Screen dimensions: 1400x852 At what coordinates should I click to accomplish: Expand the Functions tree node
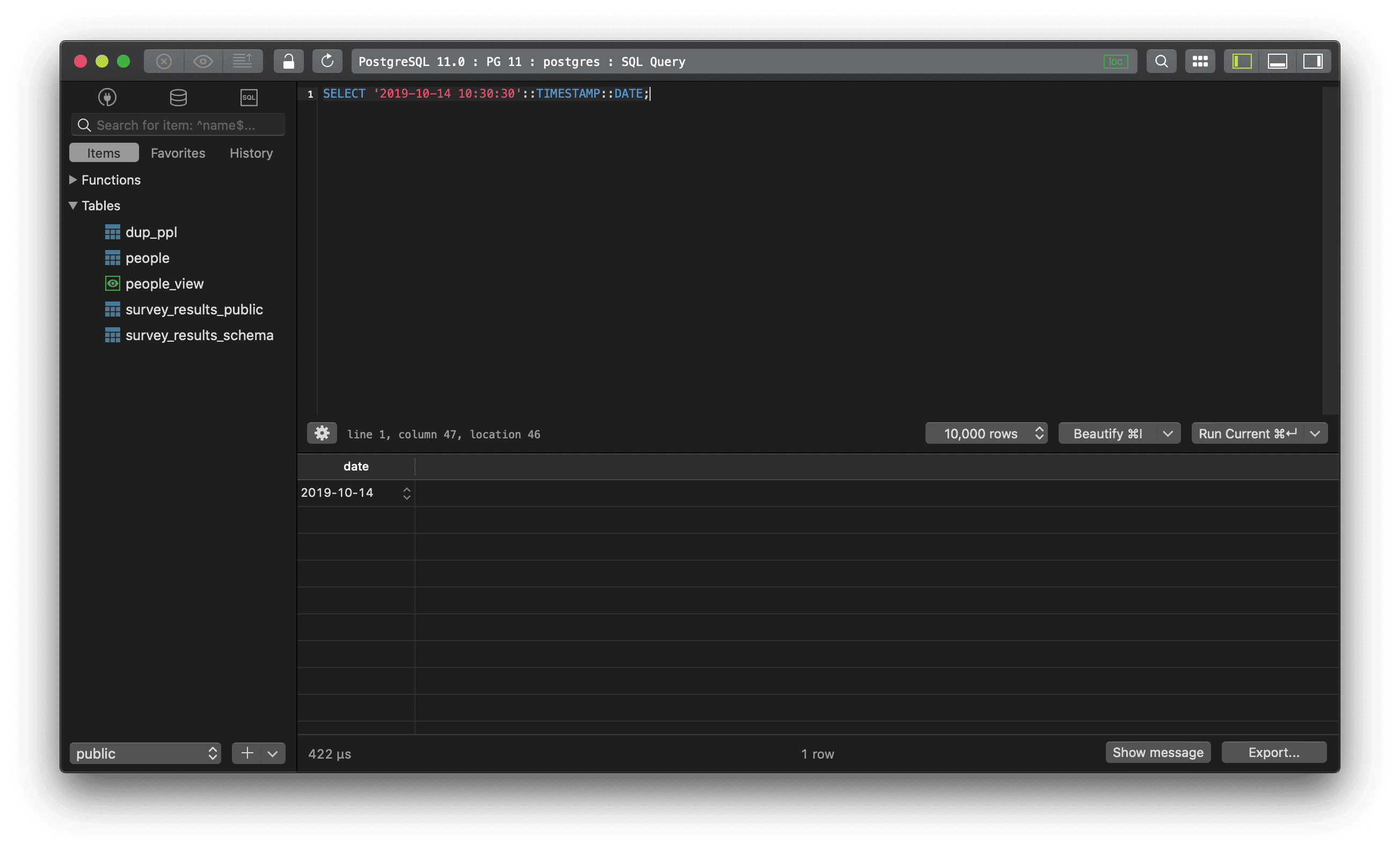[72, 180]
